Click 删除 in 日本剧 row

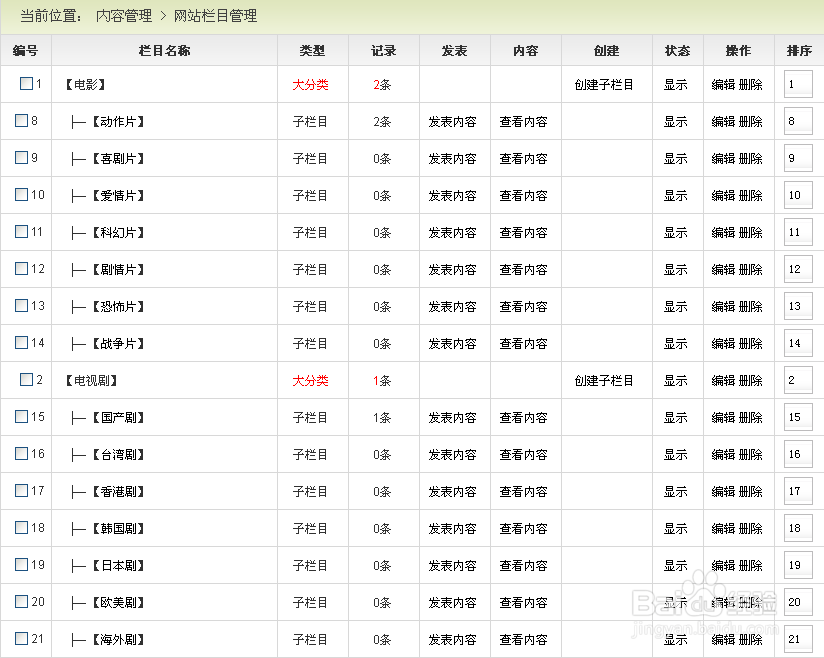coord(750,566)
